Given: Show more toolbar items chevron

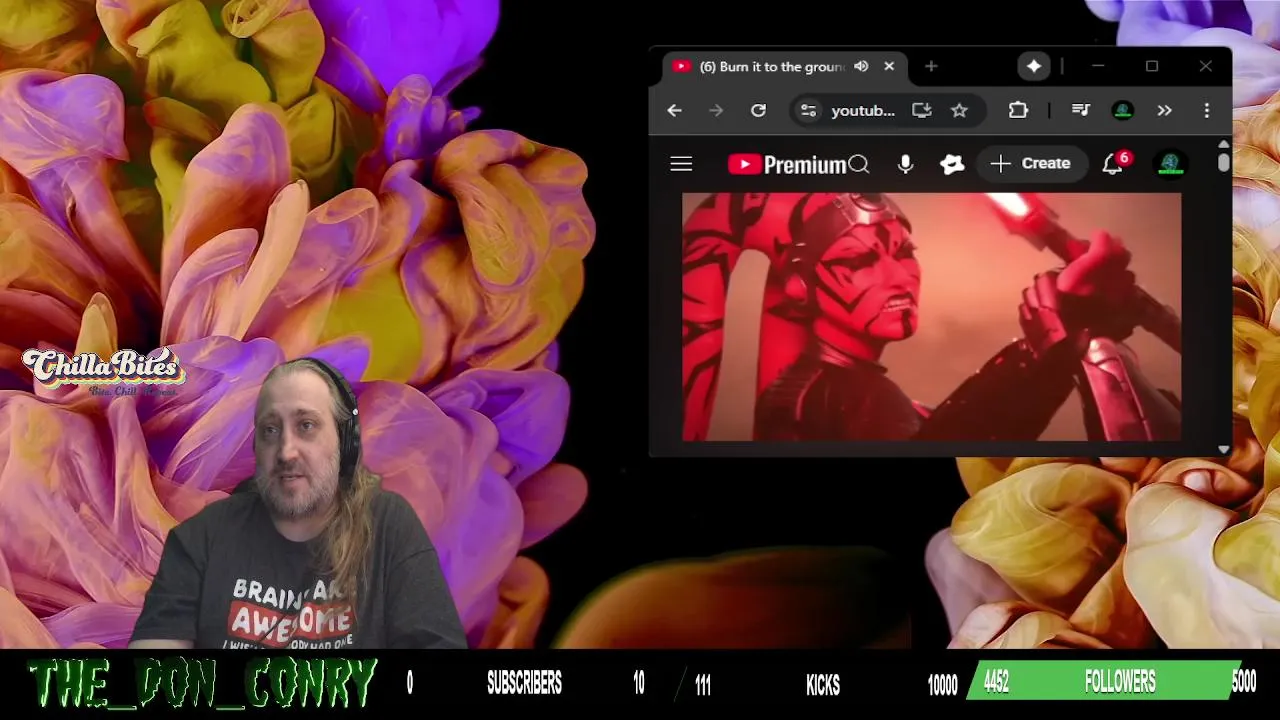Looking at the screenshot, I should tap(1165, 111).
